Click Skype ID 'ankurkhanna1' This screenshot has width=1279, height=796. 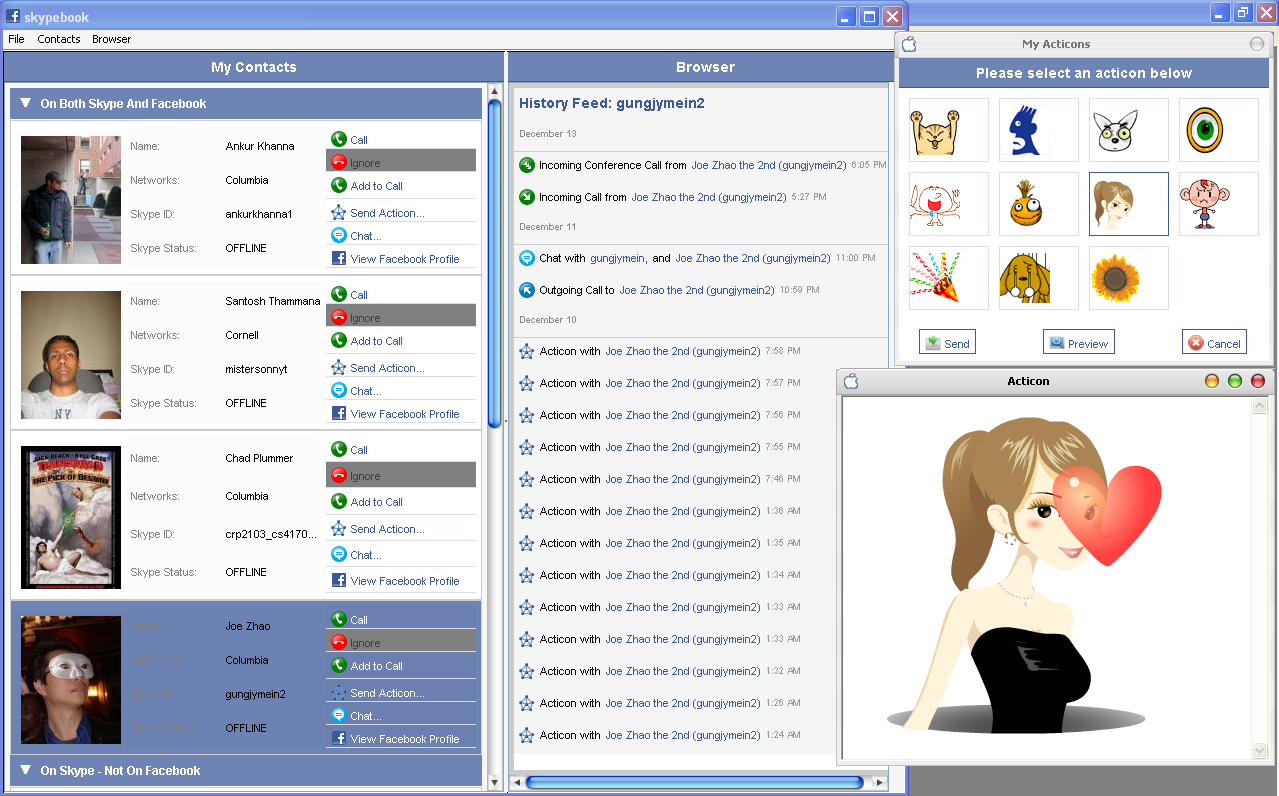pos(259,214)
